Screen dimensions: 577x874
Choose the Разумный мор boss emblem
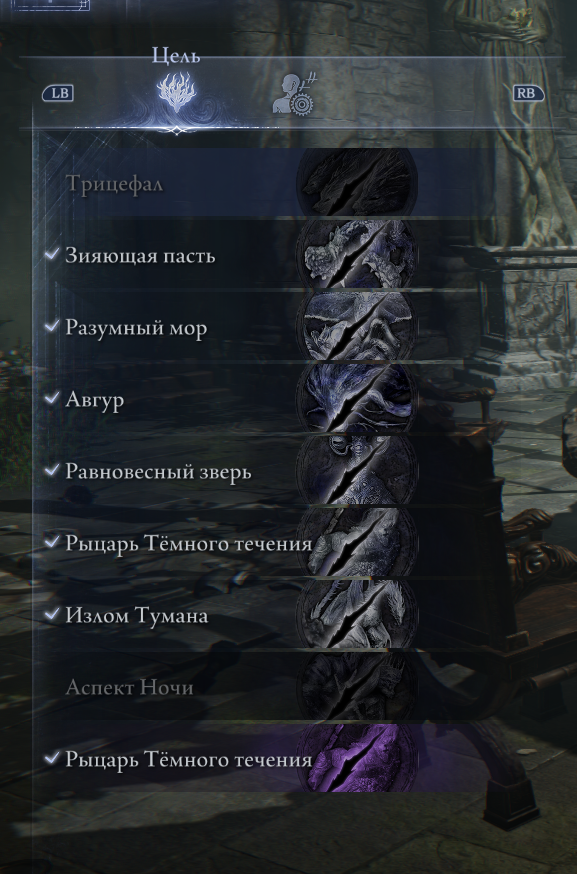[358, 326]
